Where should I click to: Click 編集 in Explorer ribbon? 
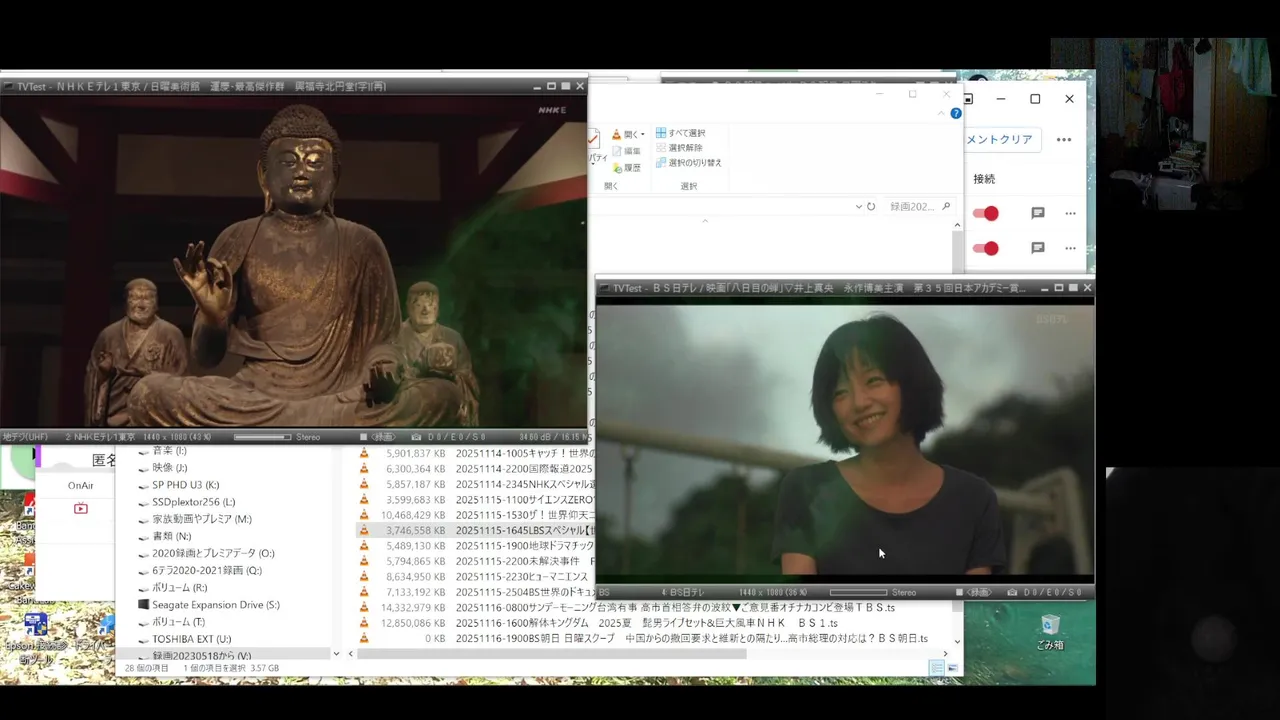626,151
